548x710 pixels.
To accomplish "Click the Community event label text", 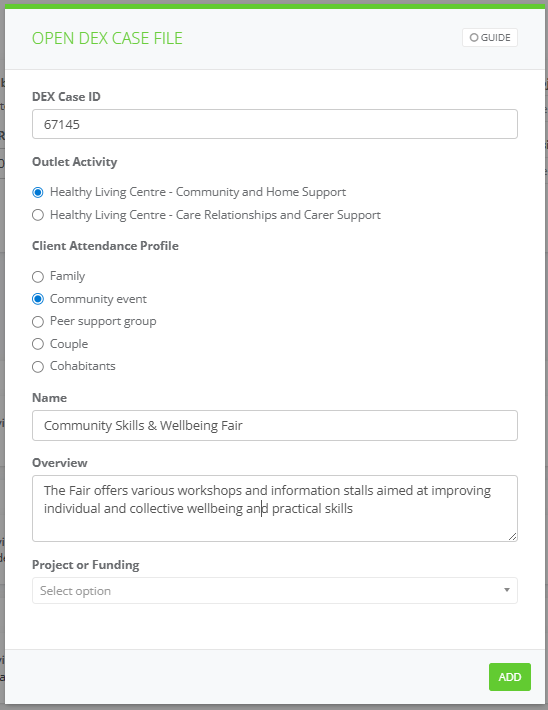I will click(98, 299).
